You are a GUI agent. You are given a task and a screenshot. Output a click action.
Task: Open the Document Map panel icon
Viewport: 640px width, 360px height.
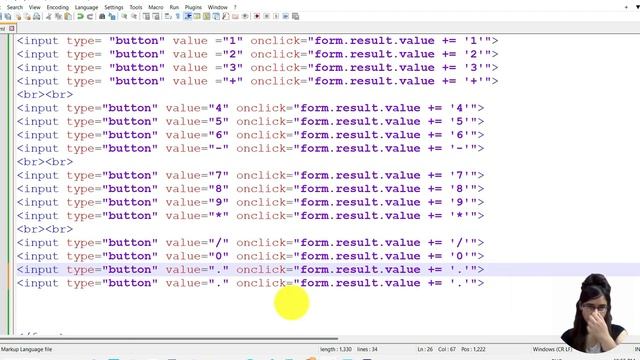pos(207,16)
